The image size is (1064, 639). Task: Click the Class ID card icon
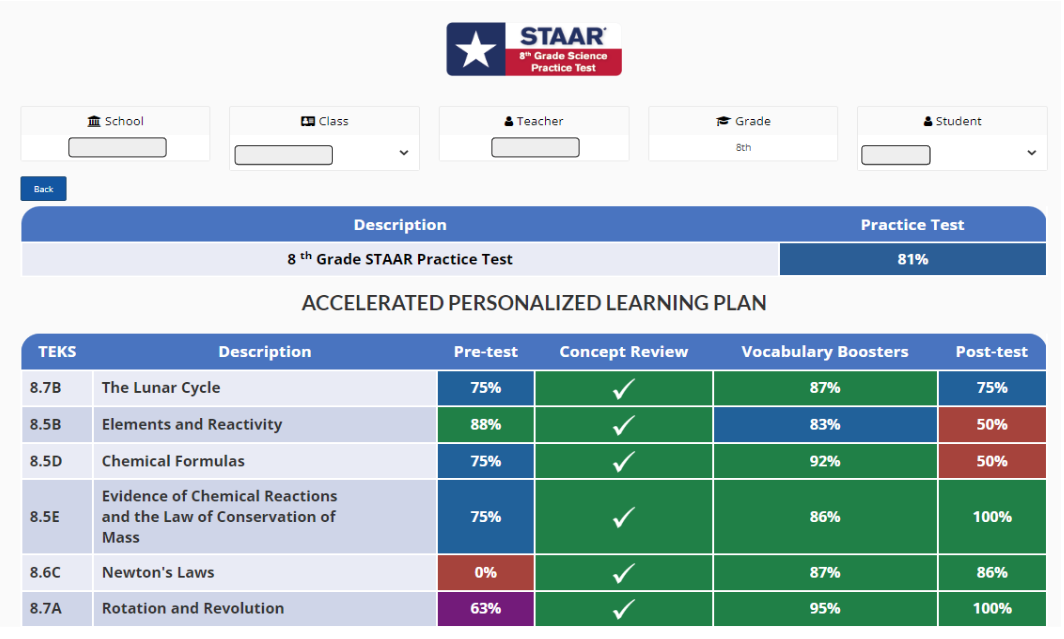(308, 121)
